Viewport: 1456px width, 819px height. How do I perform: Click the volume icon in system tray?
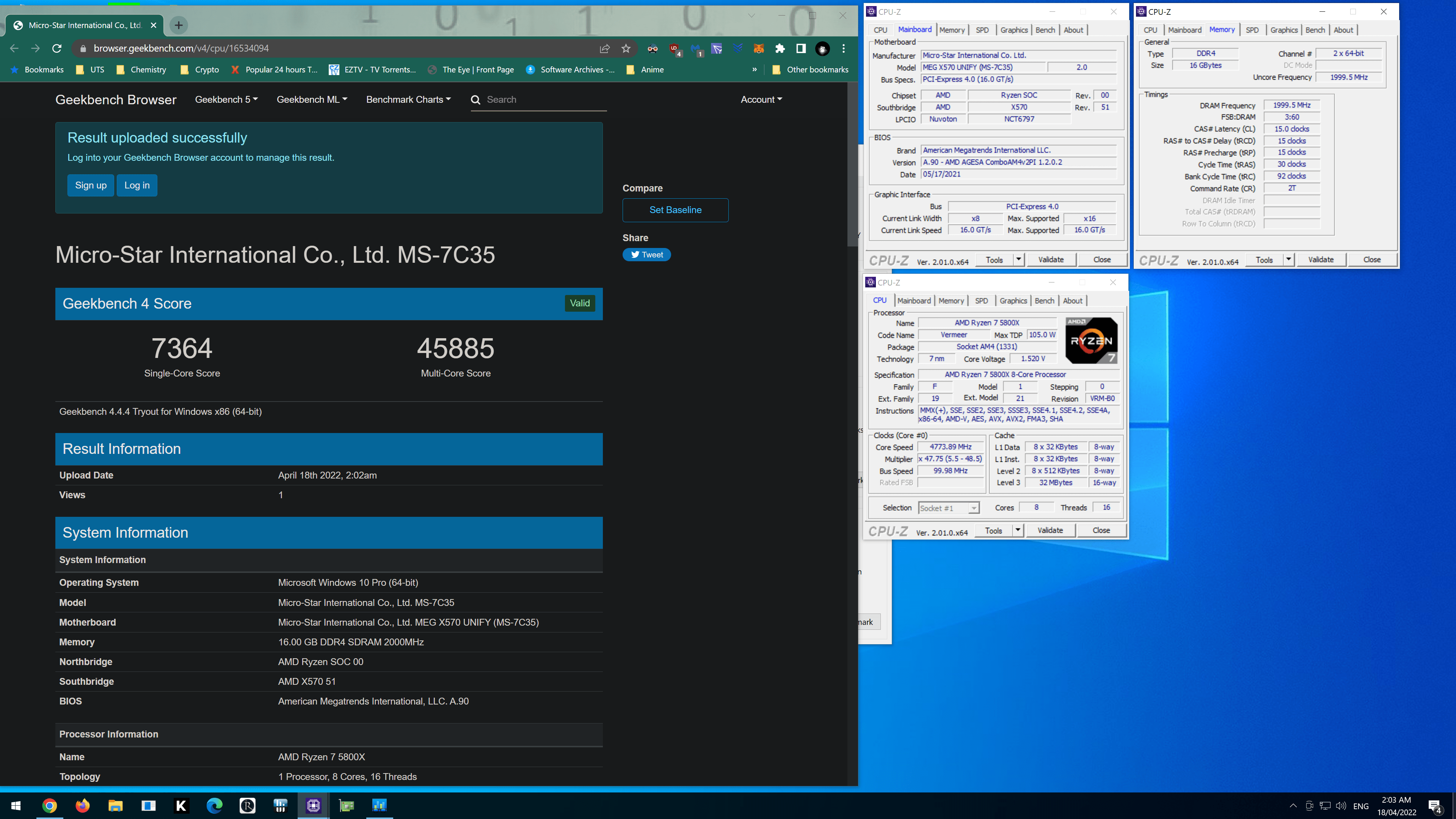coord(1341,805)
